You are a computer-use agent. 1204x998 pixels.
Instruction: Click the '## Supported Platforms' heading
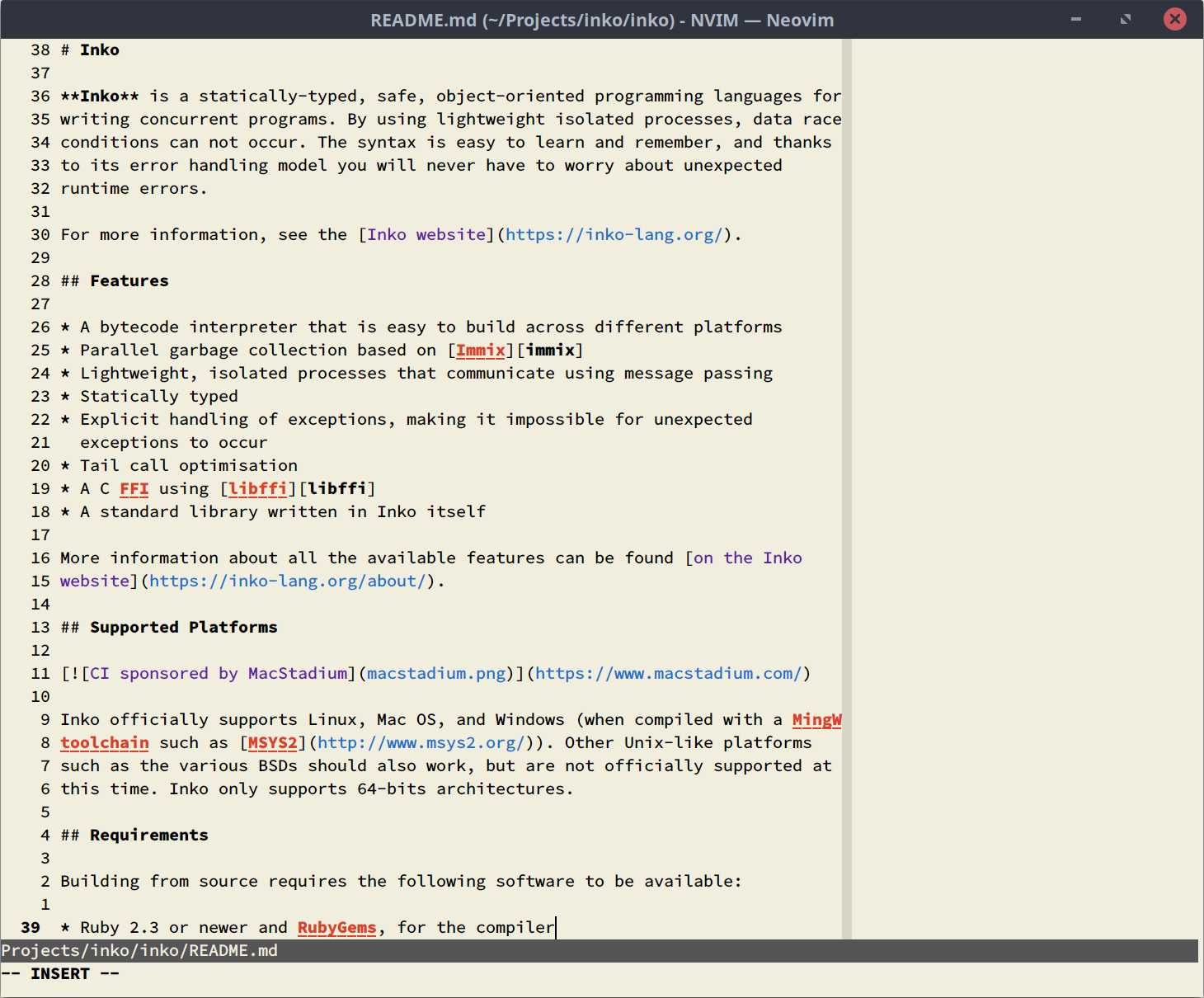tap(169, 627)
